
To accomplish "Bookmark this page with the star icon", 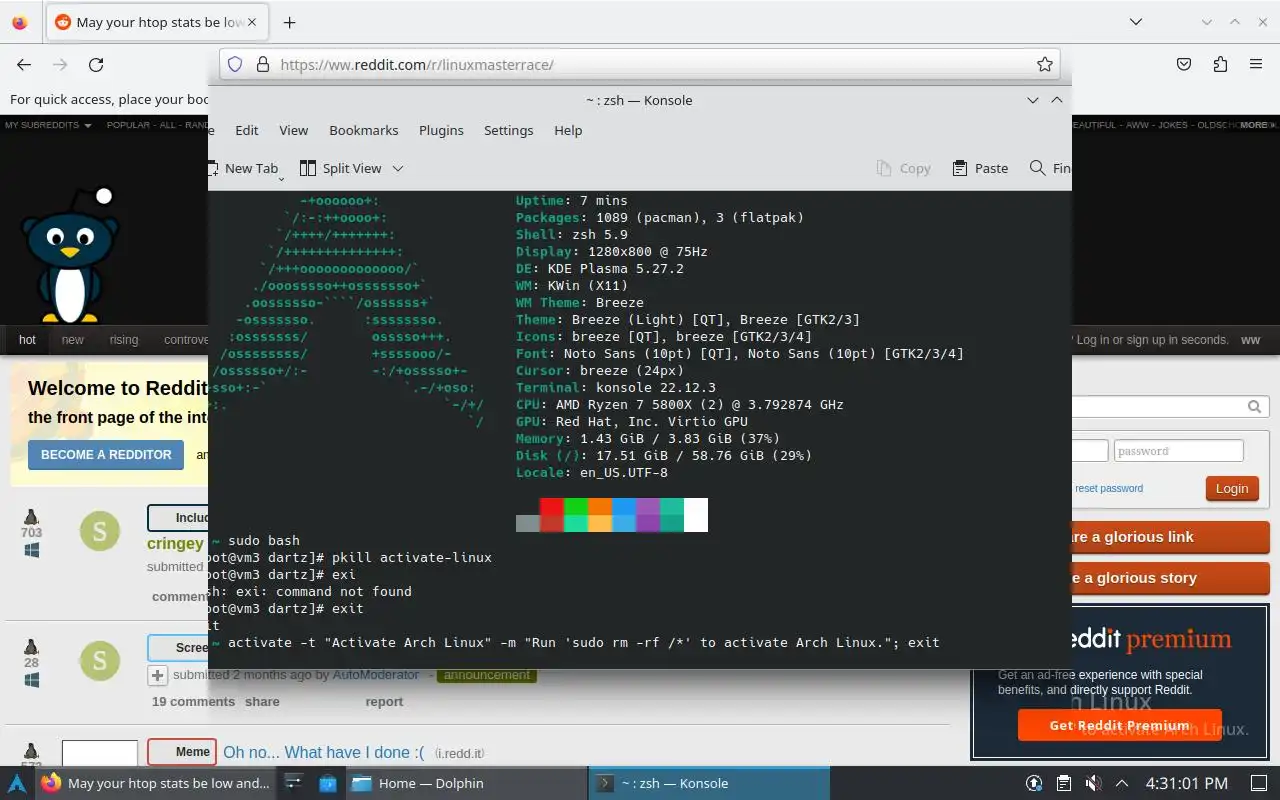I will pos(1045,64).
